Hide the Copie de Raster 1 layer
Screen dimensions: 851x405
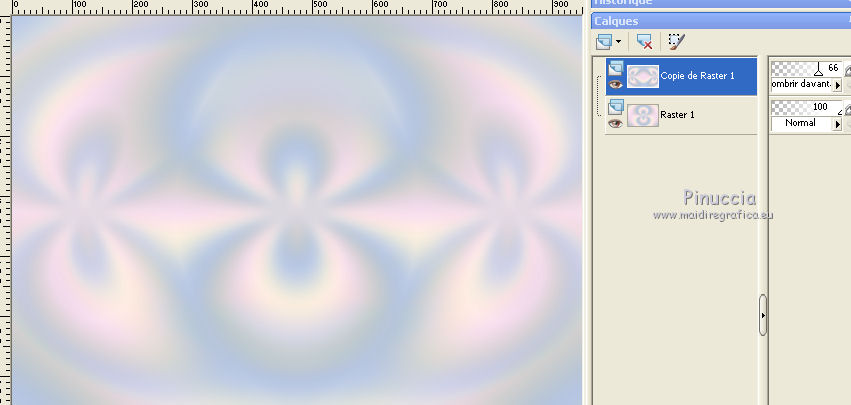point(615,84)
